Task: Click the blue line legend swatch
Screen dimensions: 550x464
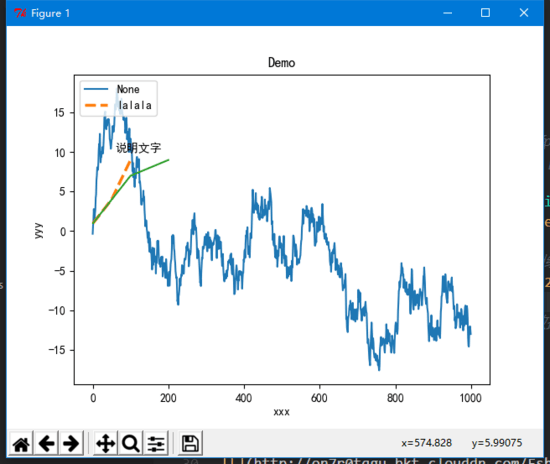Action: tap(96, 89)
